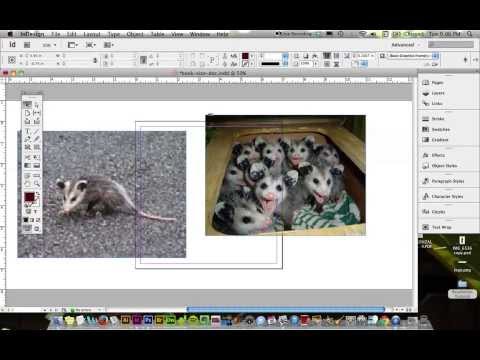
Task: Toggle no text wrap option
Action: 327,56
